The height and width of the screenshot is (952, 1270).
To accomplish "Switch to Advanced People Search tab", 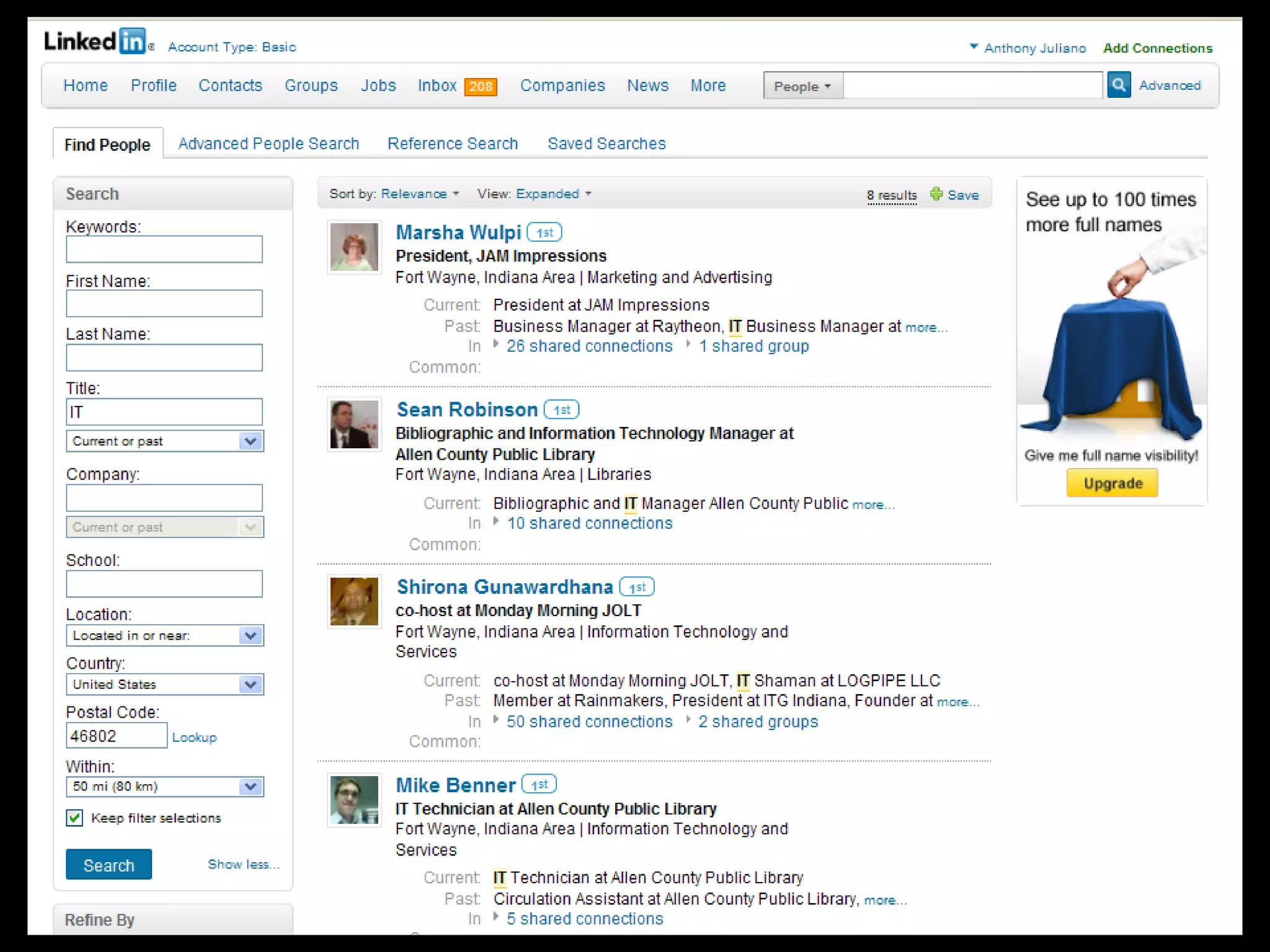I will point(269,144).
